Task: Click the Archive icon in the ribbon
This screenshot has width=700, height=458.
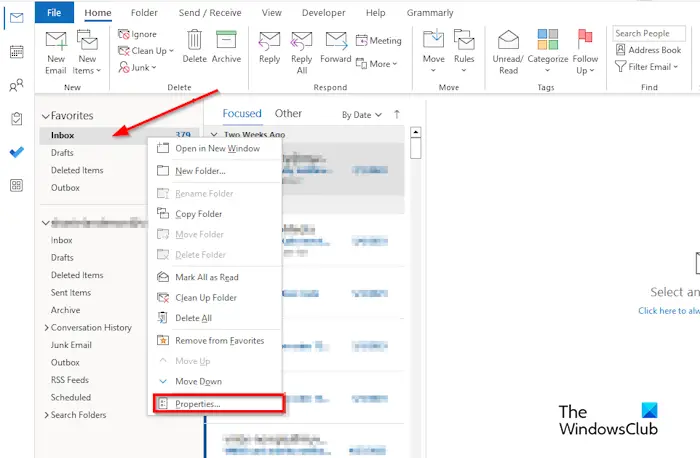Action: tap(226, 40)
